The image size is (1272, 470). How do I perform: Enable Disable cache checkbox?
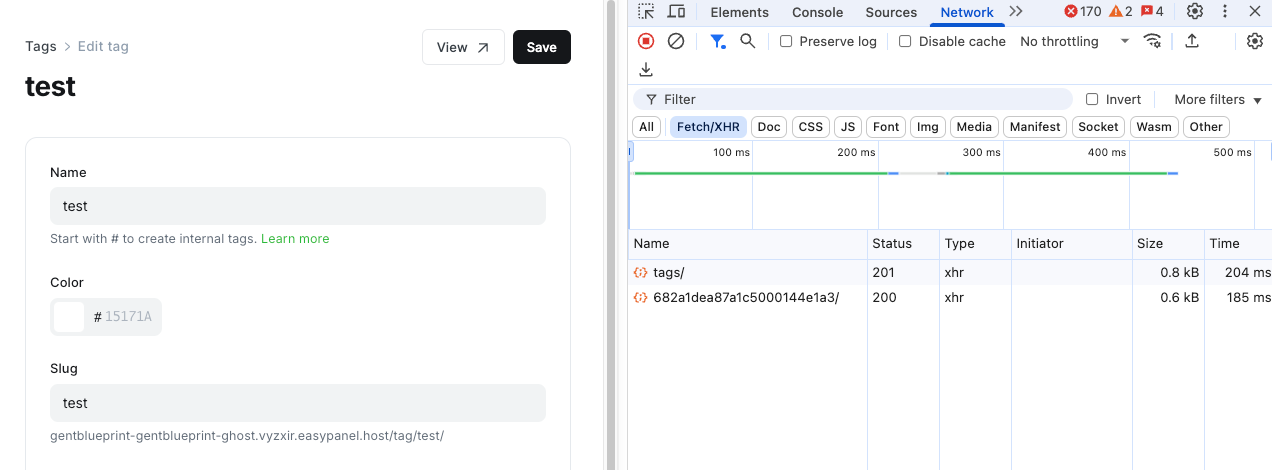[x=905, y=41]
